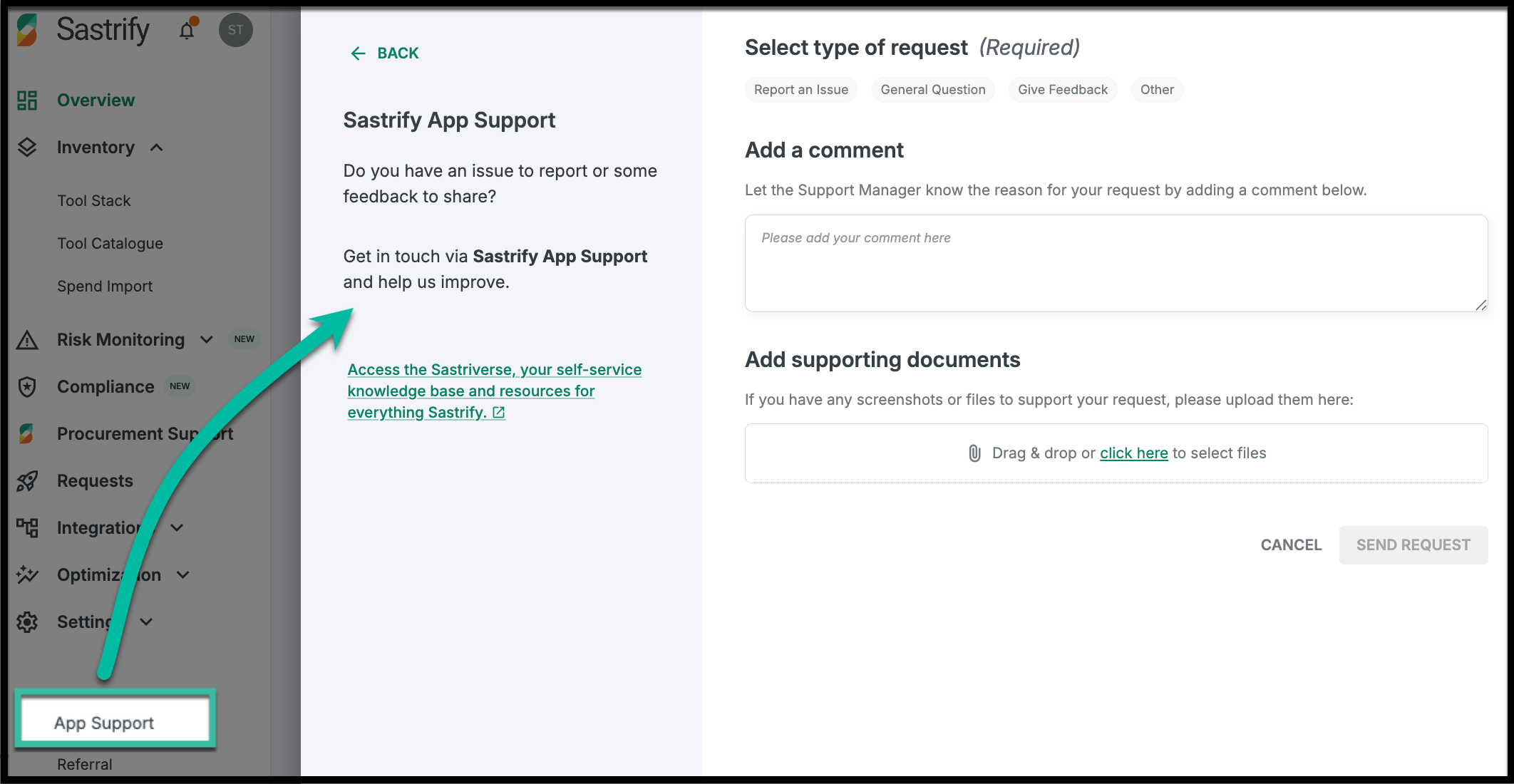Open Procurement Support menu item
The height and width of the screenshot is (784, 1514).
tap(145, 433)
